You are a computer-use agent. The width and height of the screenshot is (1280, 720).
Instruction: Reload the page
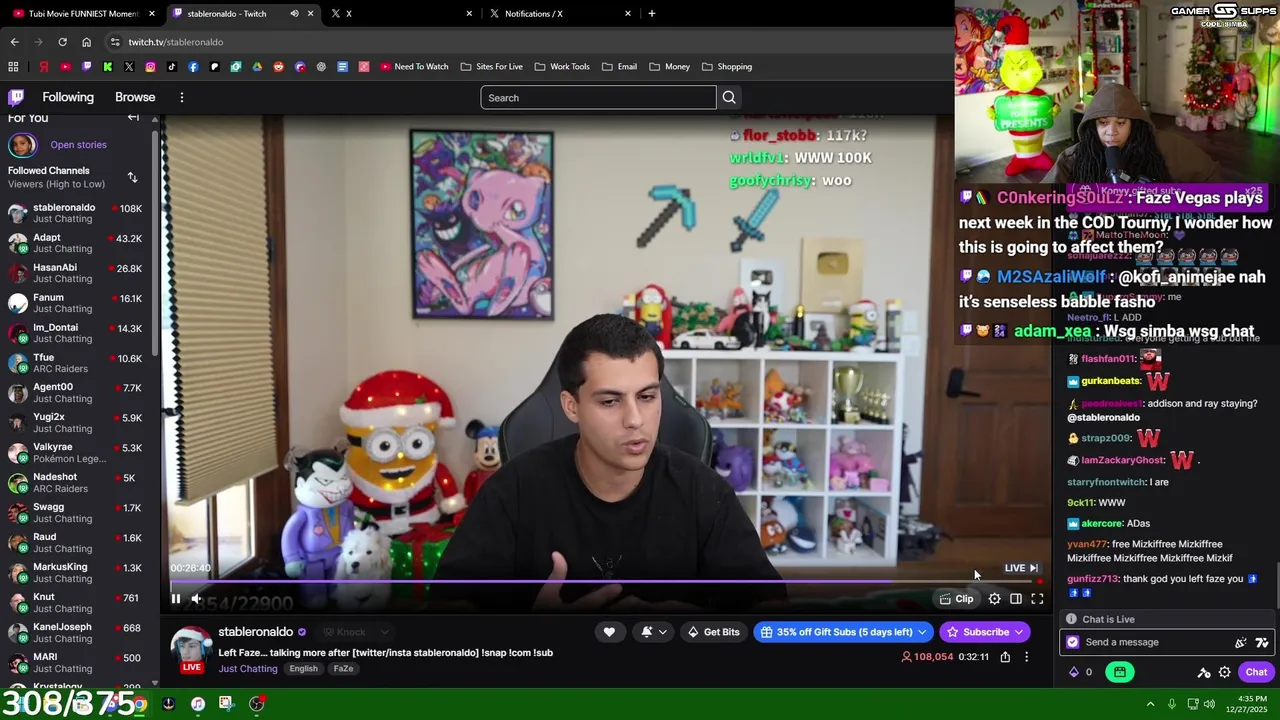pyautogui.click(x=62, y=42)
